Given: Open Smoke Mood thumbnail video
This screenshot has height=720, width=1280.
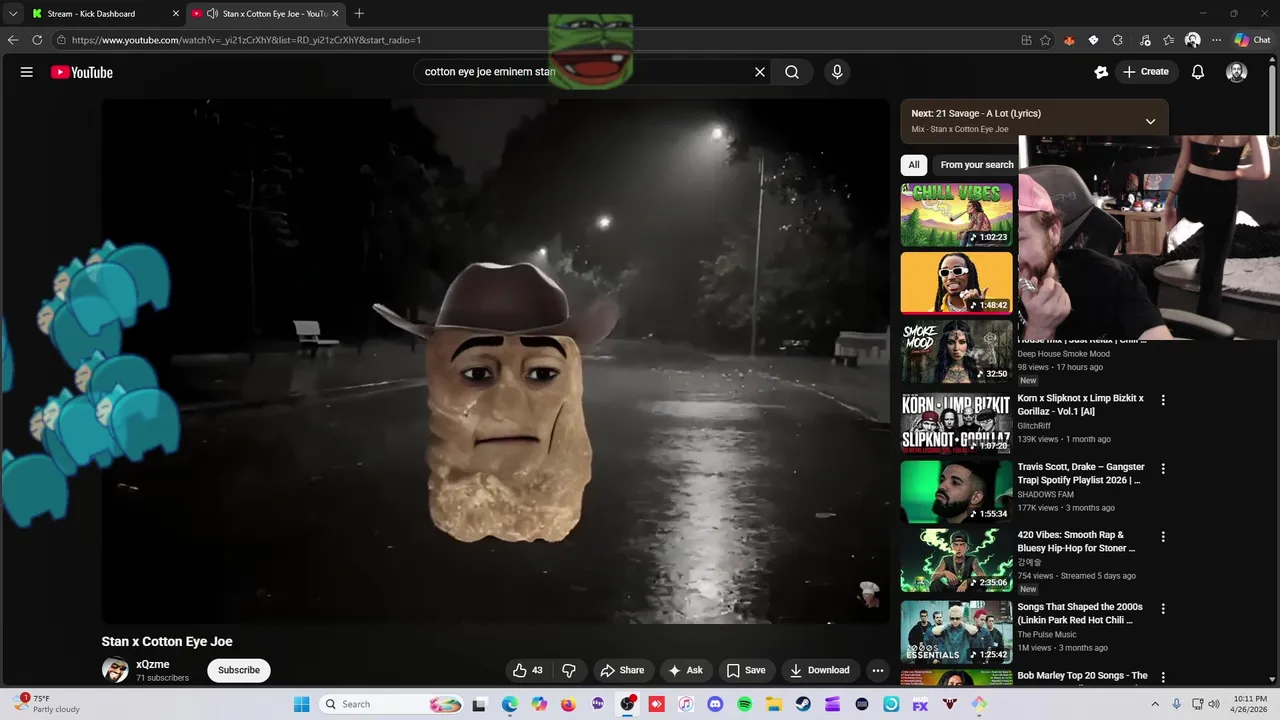Looking at the screenshot, I should [957, 352].
